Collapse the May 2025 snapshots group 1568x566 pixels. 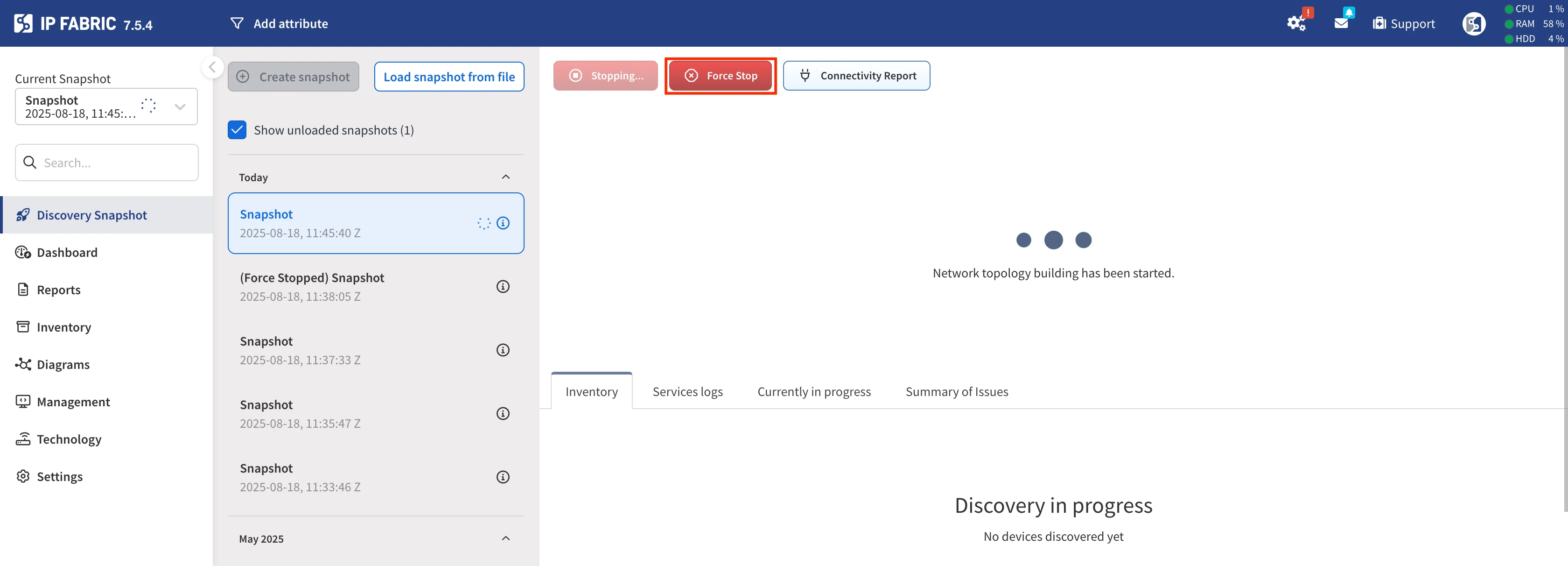coord(505,538)
